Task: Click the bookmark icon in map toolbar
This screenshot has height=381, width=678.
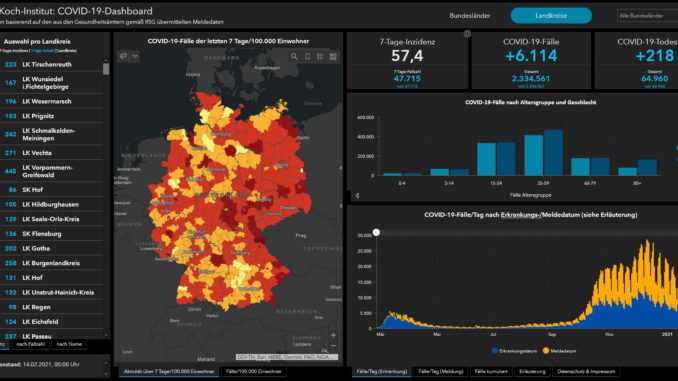Action: [x=307, y=56]
